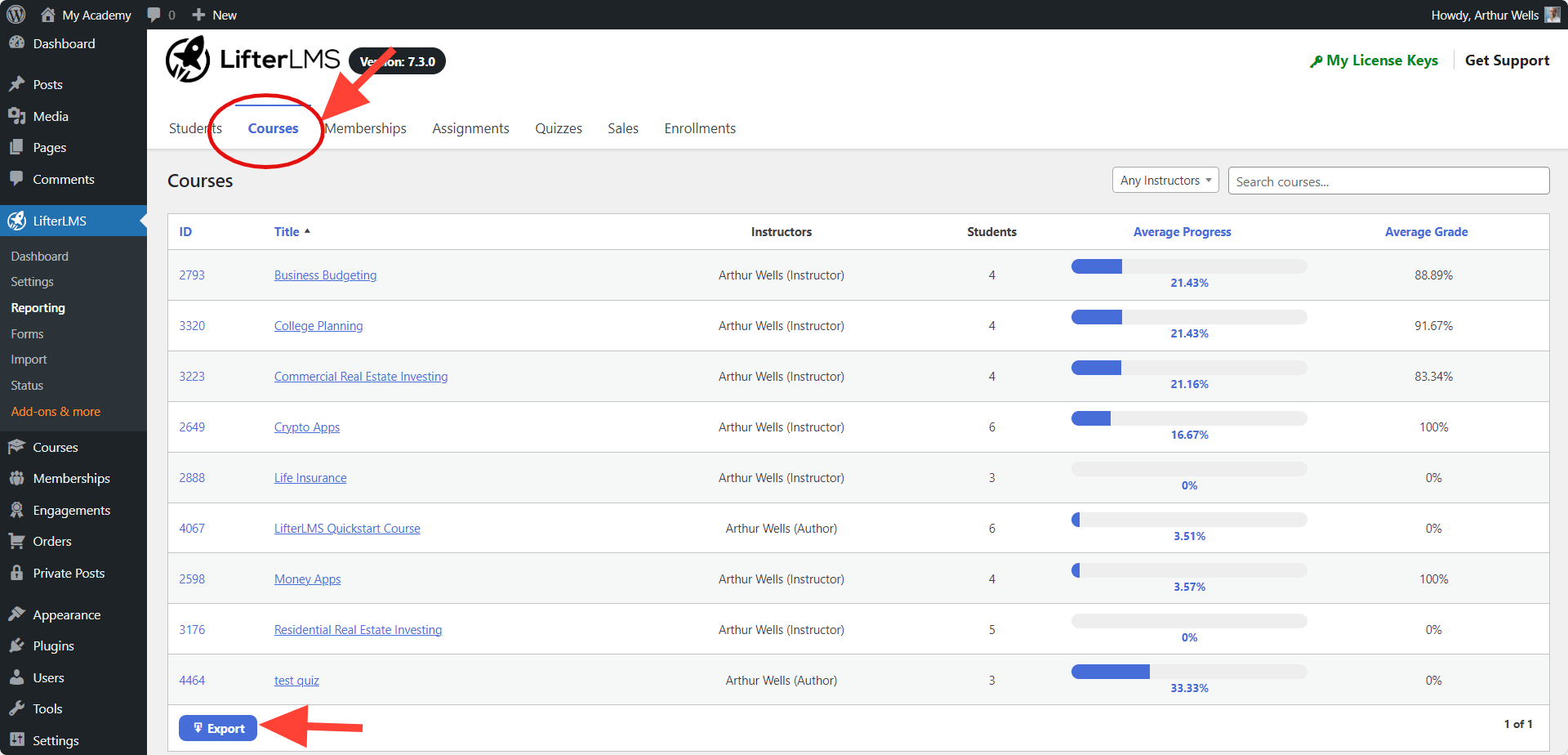
Task: Click test quiz progress bar
Action: (x=1189, y=672)
